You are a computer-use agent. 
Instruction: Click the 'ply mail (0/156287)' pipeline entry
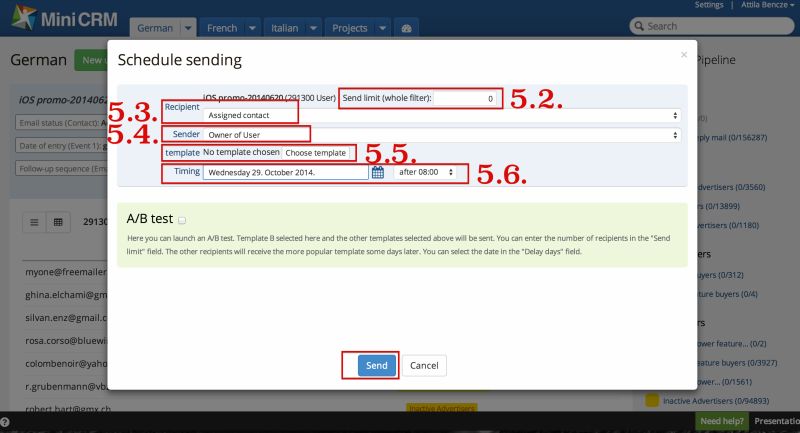coord(732,138)
